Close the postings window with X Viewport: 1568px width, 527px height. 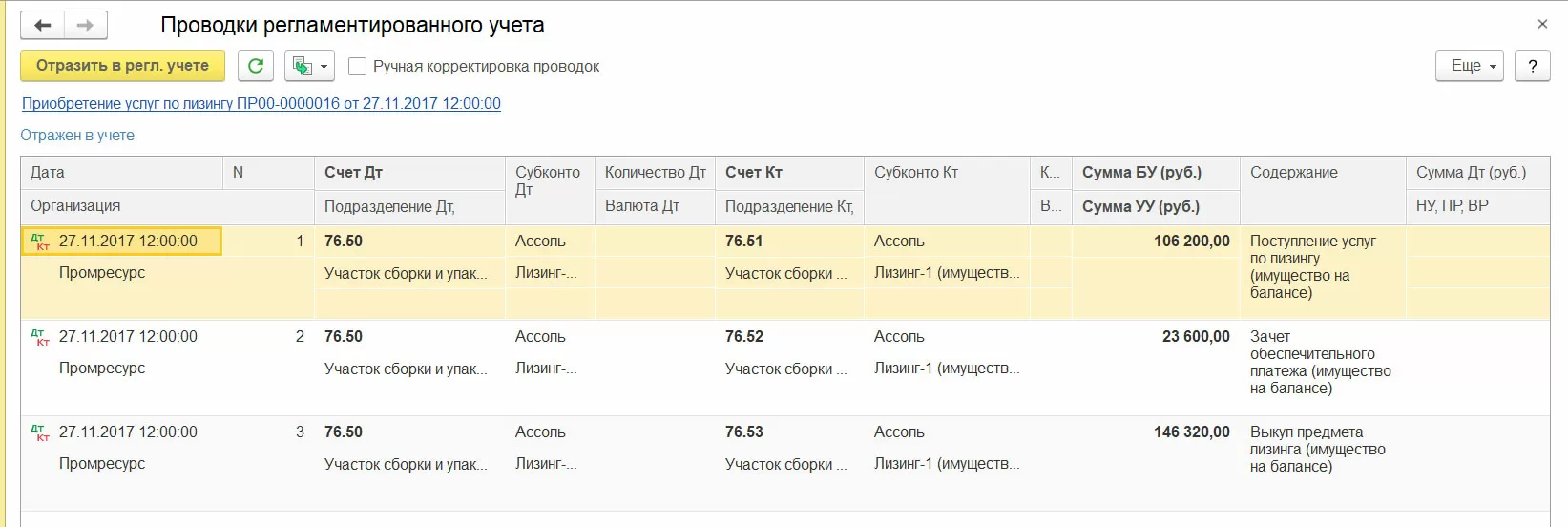(x=1542, y=25)
